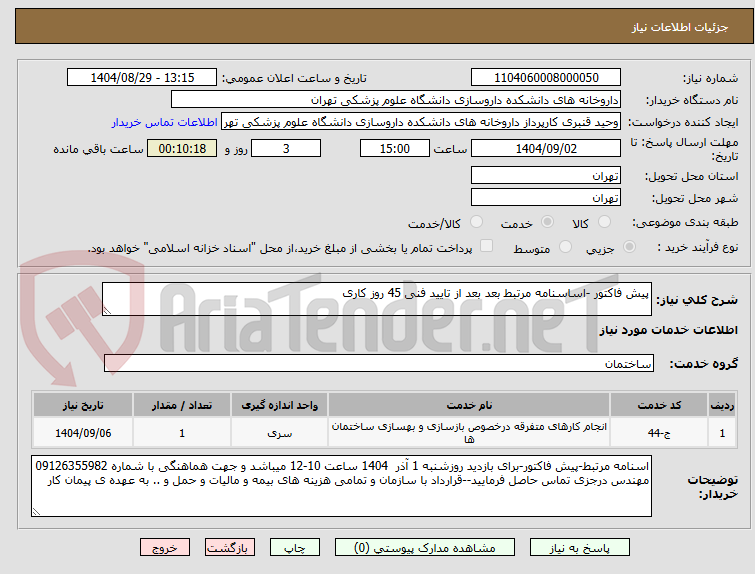This screenshot has height=574, width=755.
Task: Open مشاهده مدارک پیوستی (0) button
Action: coord(425,548)
